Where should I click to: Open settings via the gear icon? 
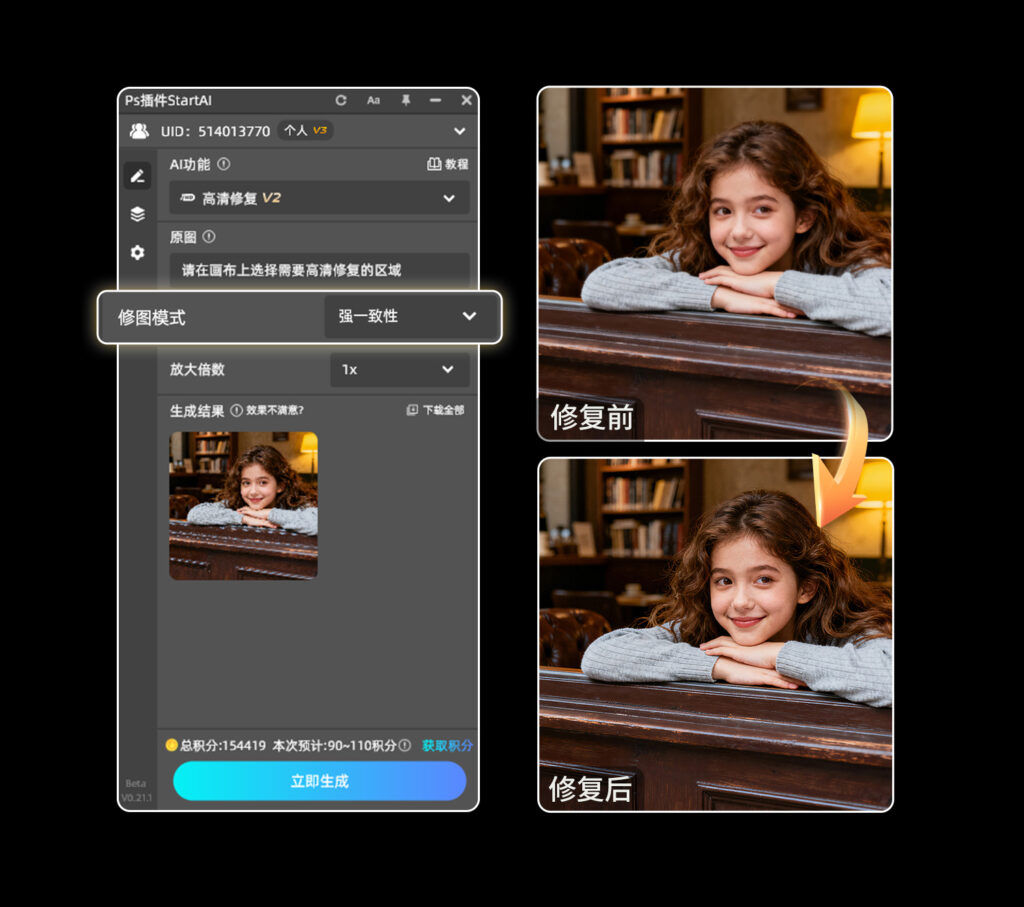tap(137, 253)
